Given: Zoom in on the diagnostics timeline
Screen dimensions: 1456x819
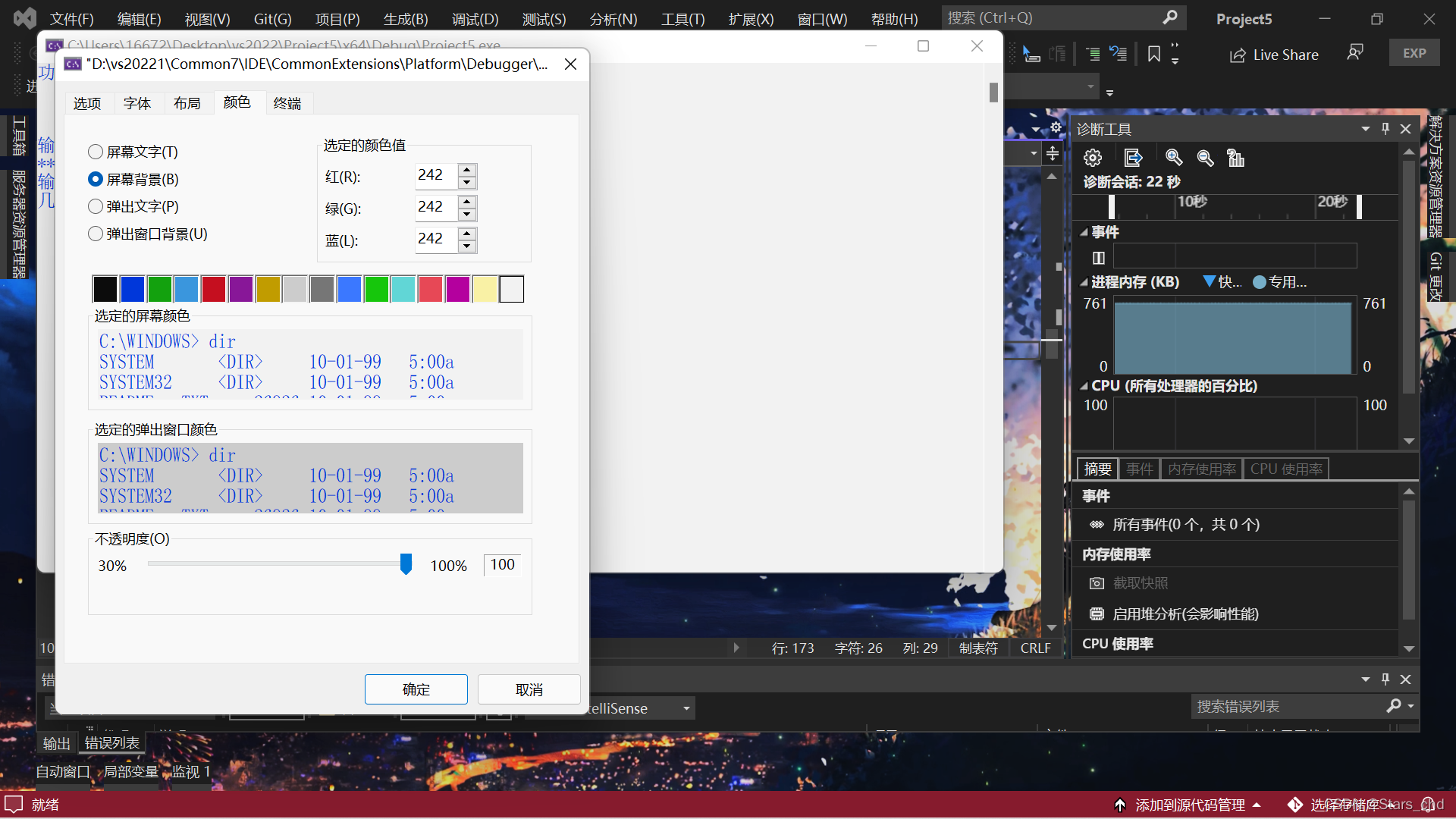Looking at the screenshot, I should click(x=1173, y=158).
